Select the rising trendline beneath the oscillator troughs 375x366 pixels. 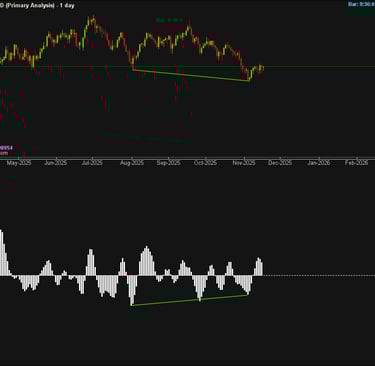(x=189, y=300)
